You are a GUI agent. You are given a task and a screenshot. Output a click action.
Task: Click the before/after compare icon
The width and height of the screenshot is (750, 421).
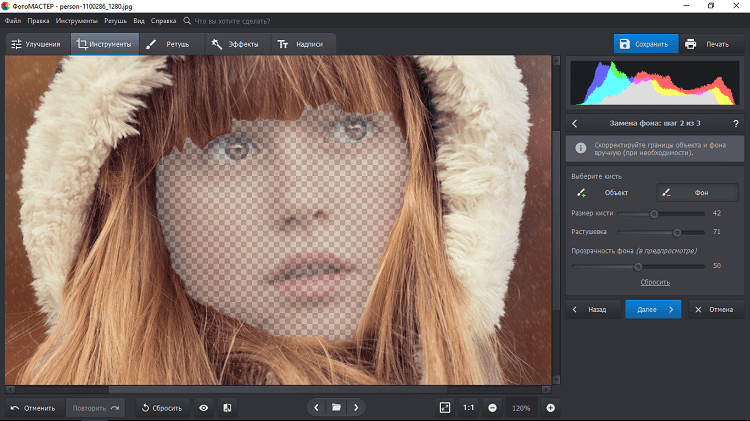coord(227,408)
